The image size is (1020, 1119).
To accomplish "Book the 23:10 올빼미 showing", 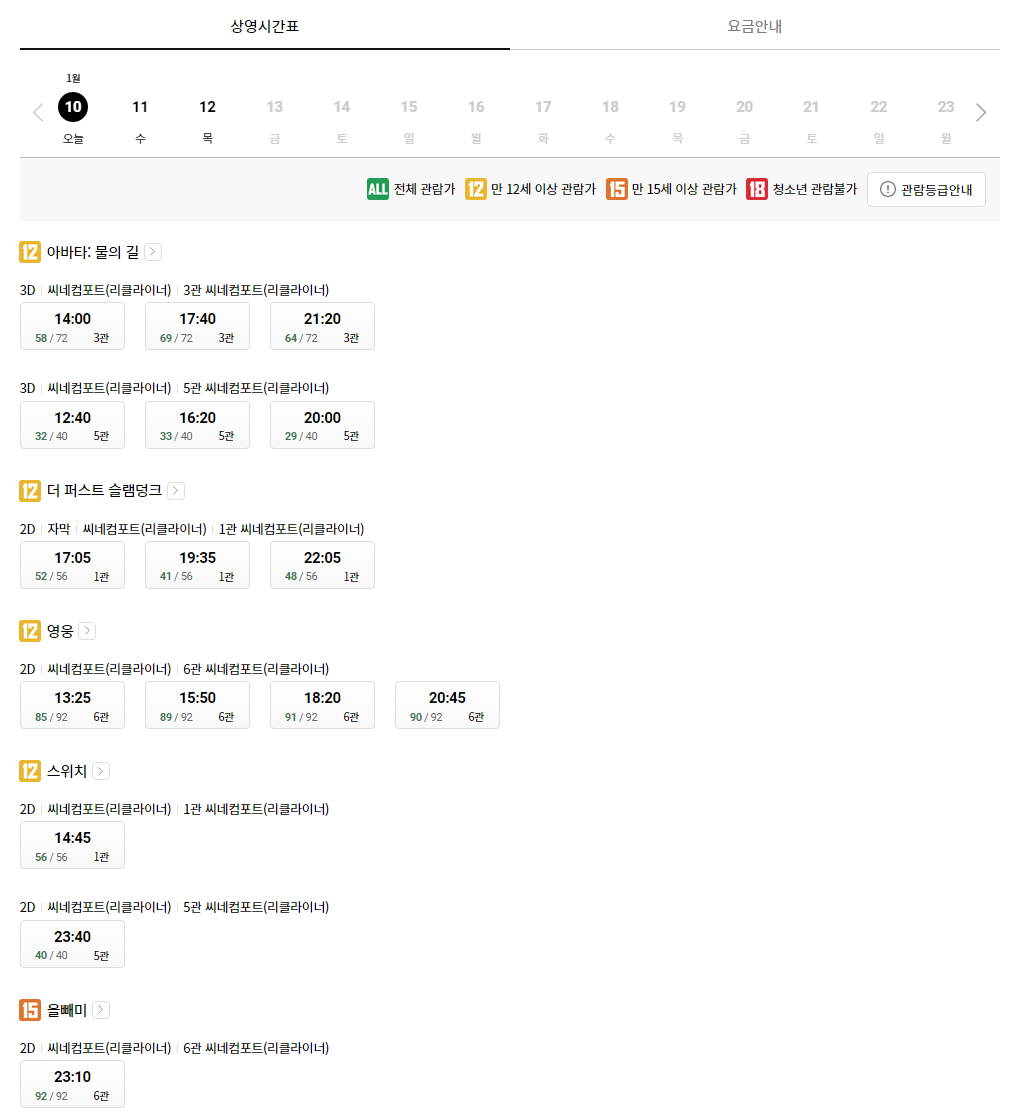I will (x=72, y=1084).
